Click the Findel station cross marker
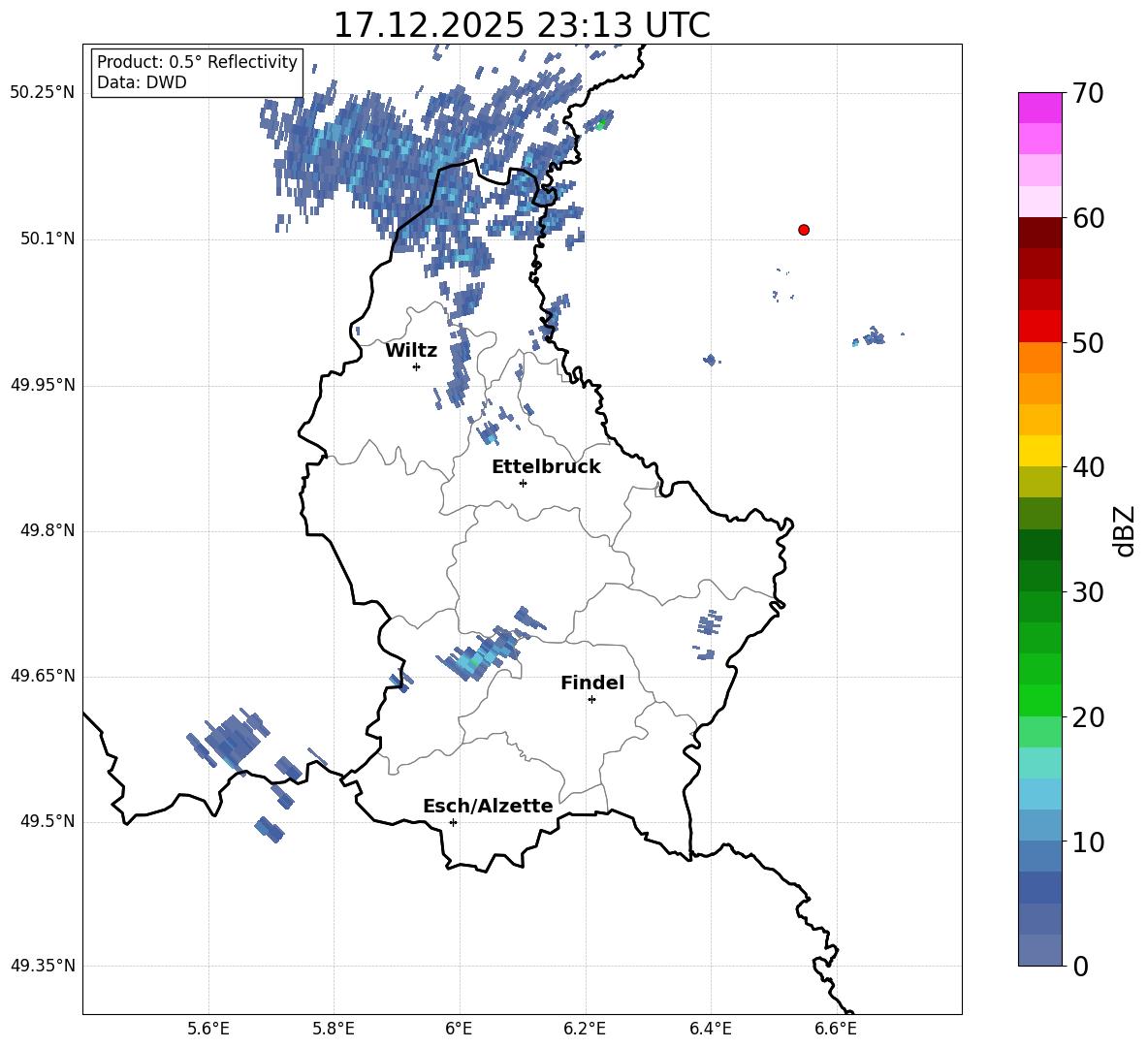 [591, 700]
